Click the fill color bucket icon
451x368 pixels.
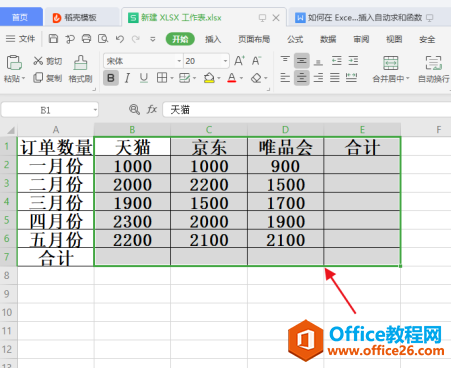(x=209, y=78)
